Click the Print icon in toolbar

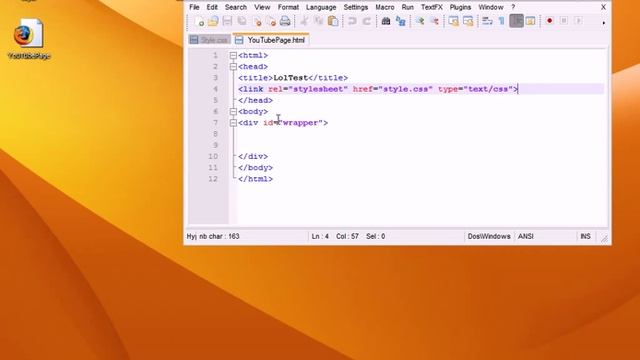click(x=285, y=21)
